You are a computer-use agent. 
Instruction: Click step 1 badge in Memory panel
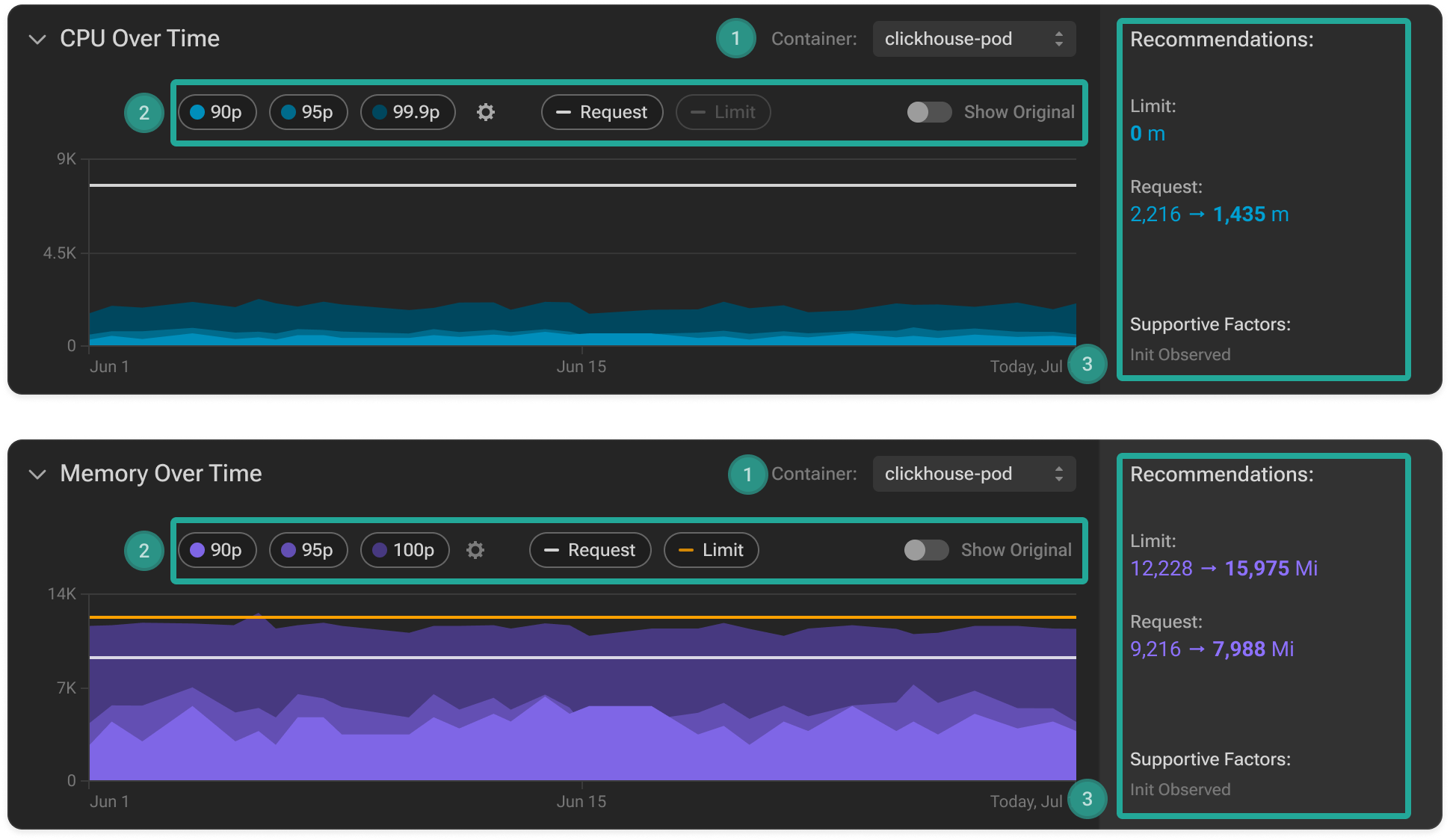coord(747,475)
